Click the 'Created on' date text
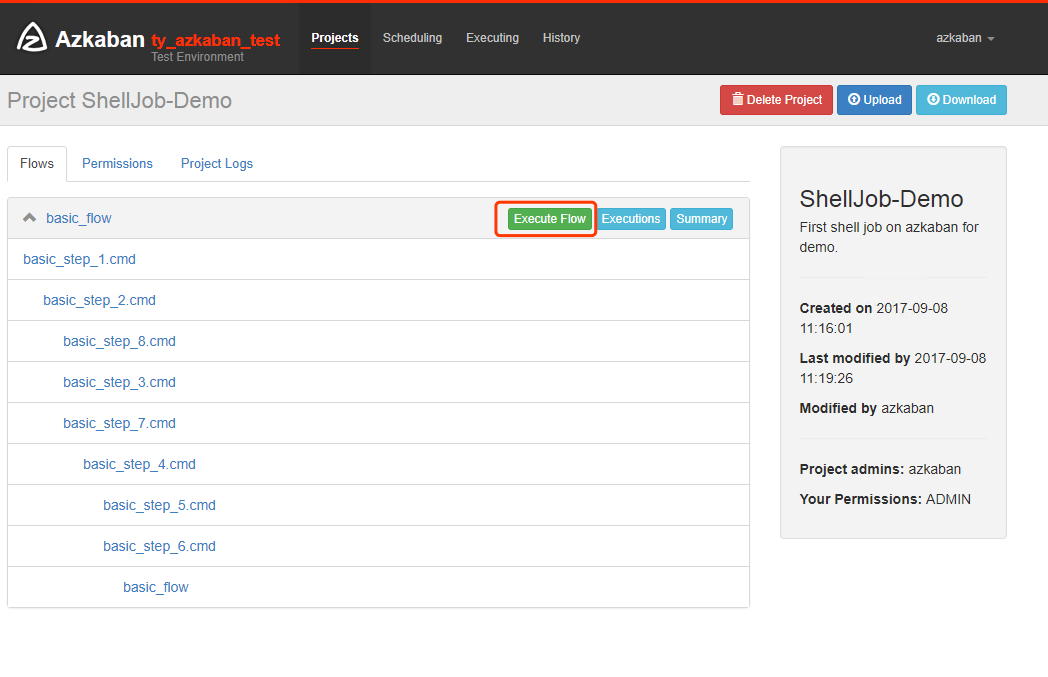Image resolution: width=1048 pixels, height=677 pixels. (x=874, y=318)
